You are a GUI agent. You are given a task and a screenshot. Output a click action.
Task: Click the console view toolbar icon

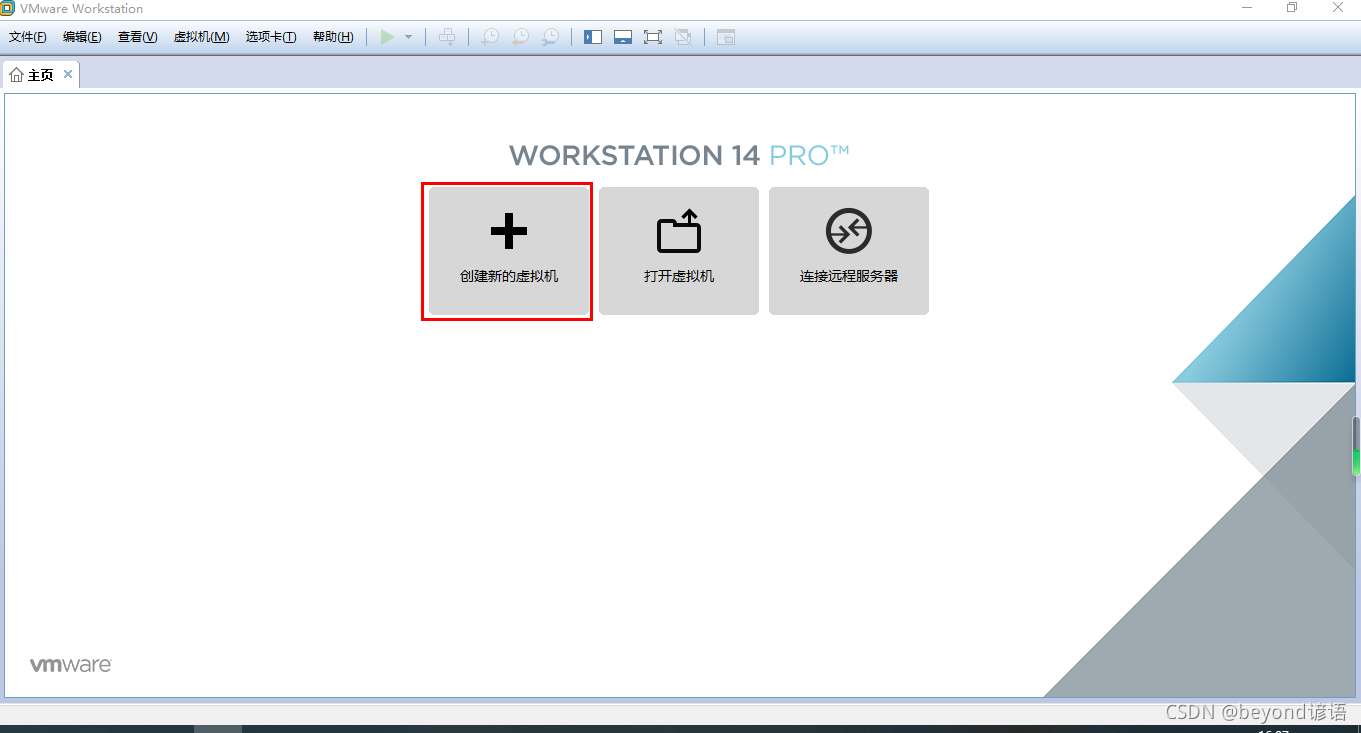point(726,37)
